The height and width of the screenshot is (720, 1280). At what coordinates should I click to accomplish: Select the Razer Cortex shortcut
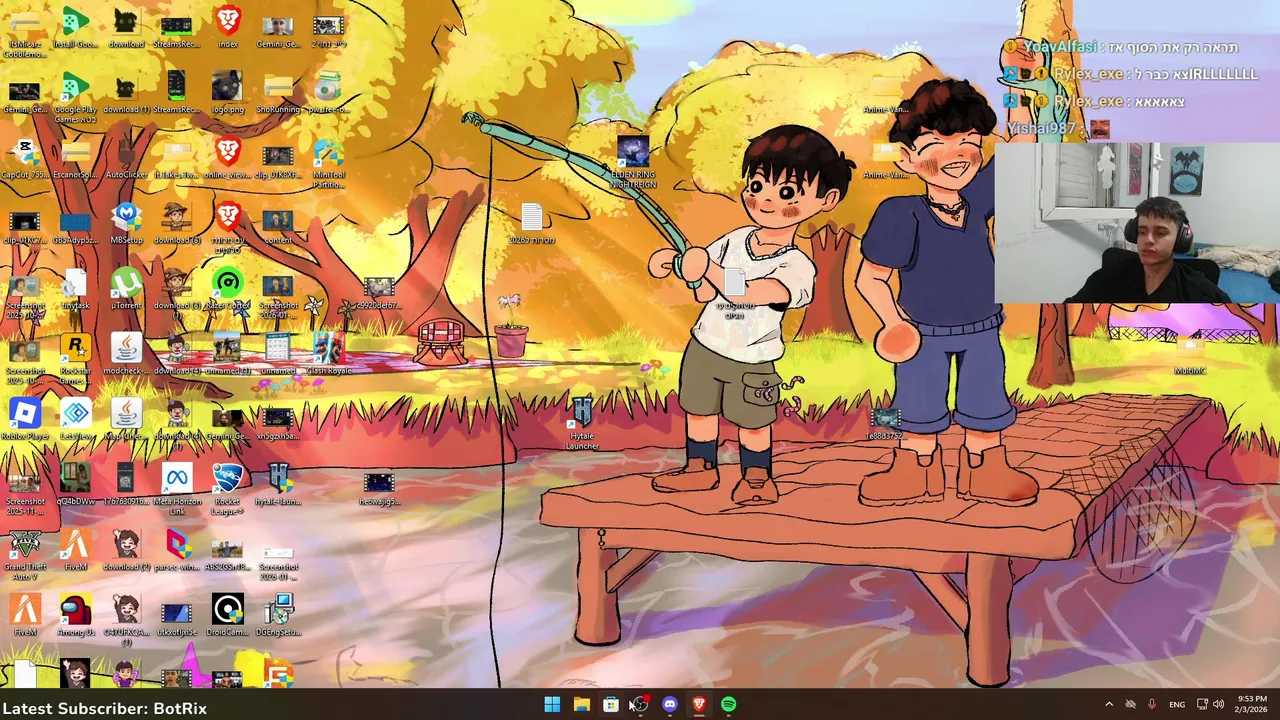point(228,290)
